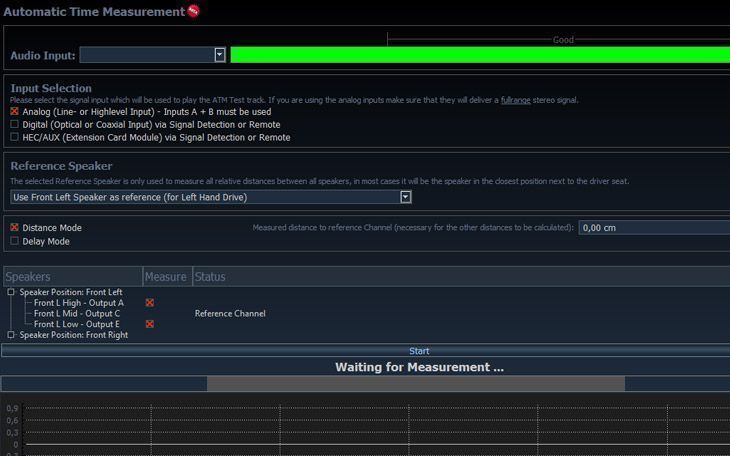The height and width of the screenshot is (456, 730).
Task: Select Front L Mid - Output C item
Action: [77, 314]
